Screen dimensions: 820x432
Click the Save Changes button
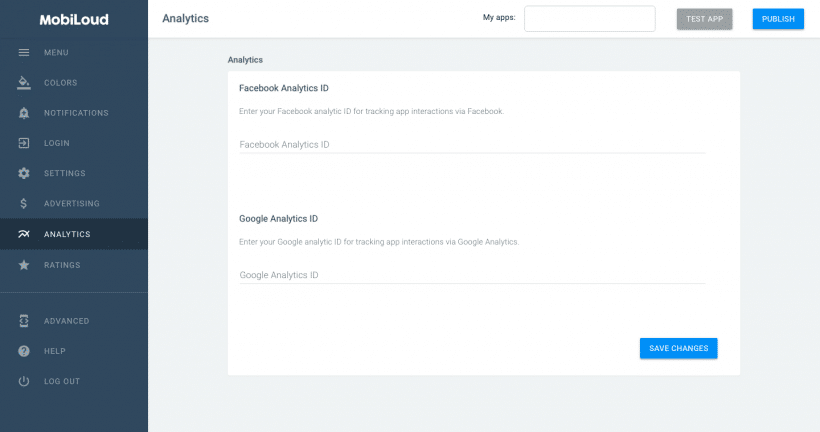point(678,348)
